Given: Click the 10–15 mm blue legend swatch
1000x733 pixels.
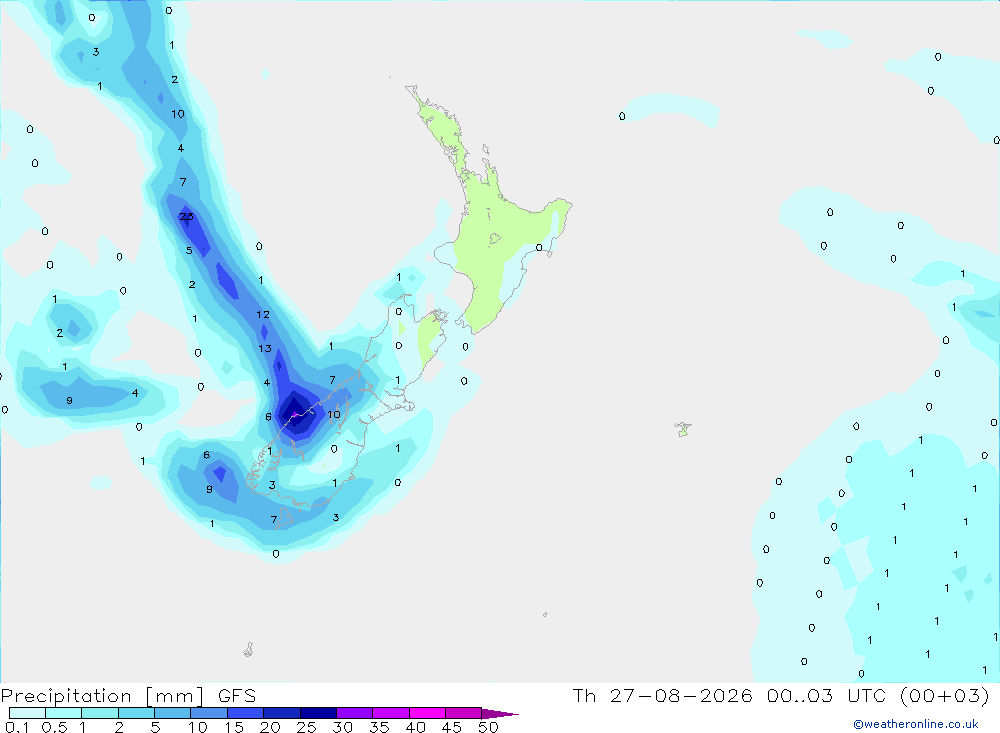Looking at the screenshot, I should (209, 713).
